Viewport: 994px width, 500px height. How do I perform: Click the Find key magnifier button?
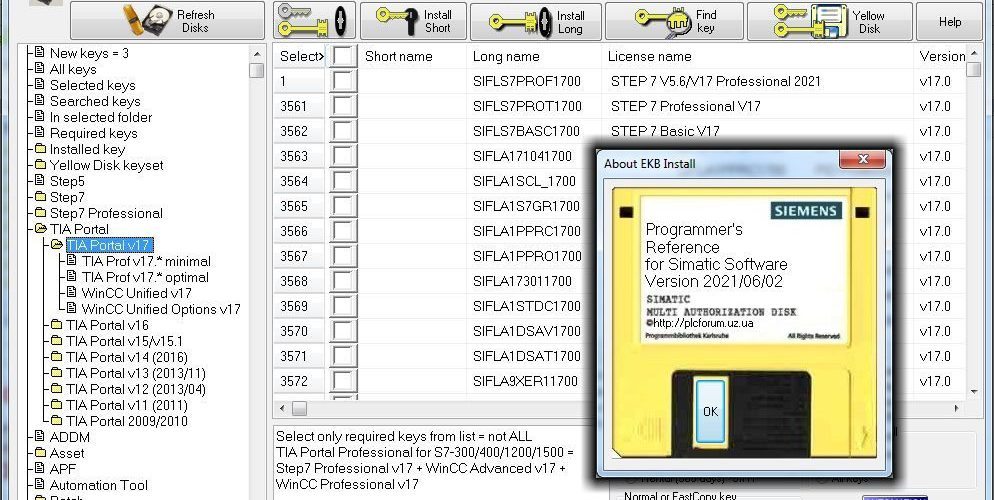click(x=688, y=21)
